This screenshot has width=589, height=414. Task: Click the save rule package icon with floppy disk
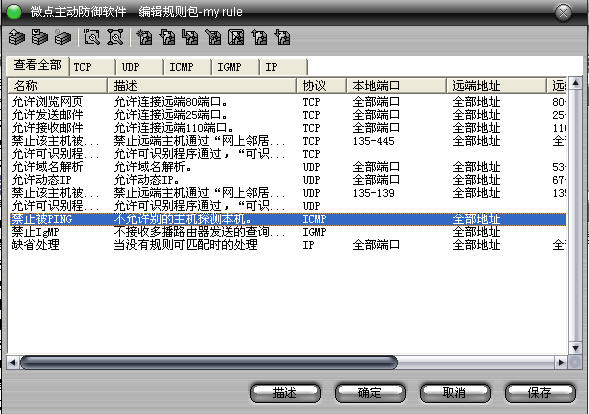click(x=39, y=37)
